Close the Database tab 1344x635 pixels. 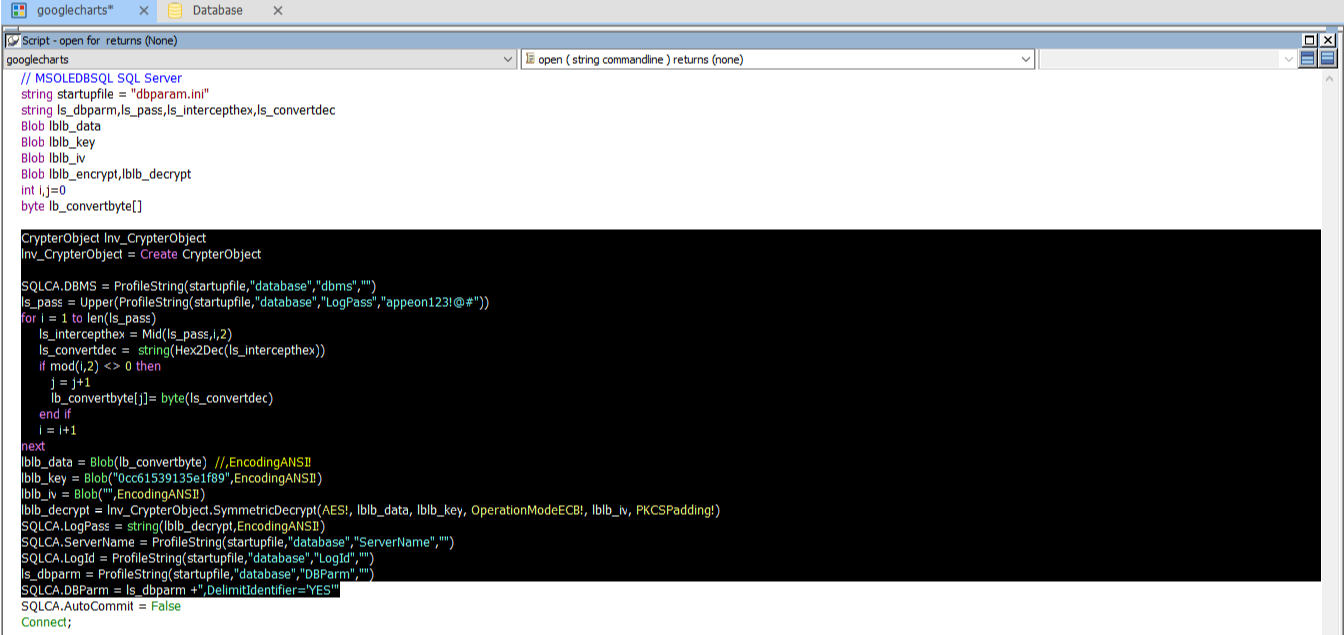[278, 11]
